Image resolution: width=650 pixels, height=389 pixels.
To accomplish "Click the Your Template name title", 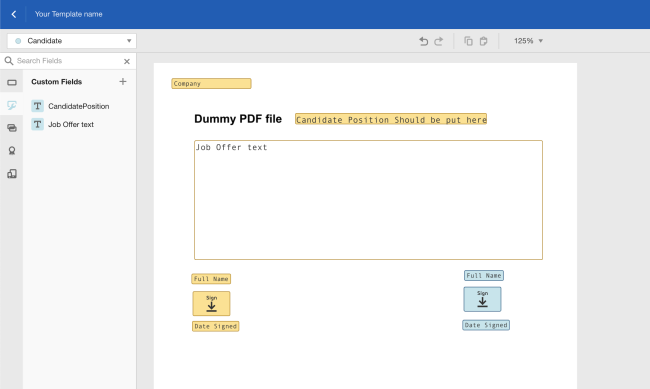I will (x=68, y=14).
